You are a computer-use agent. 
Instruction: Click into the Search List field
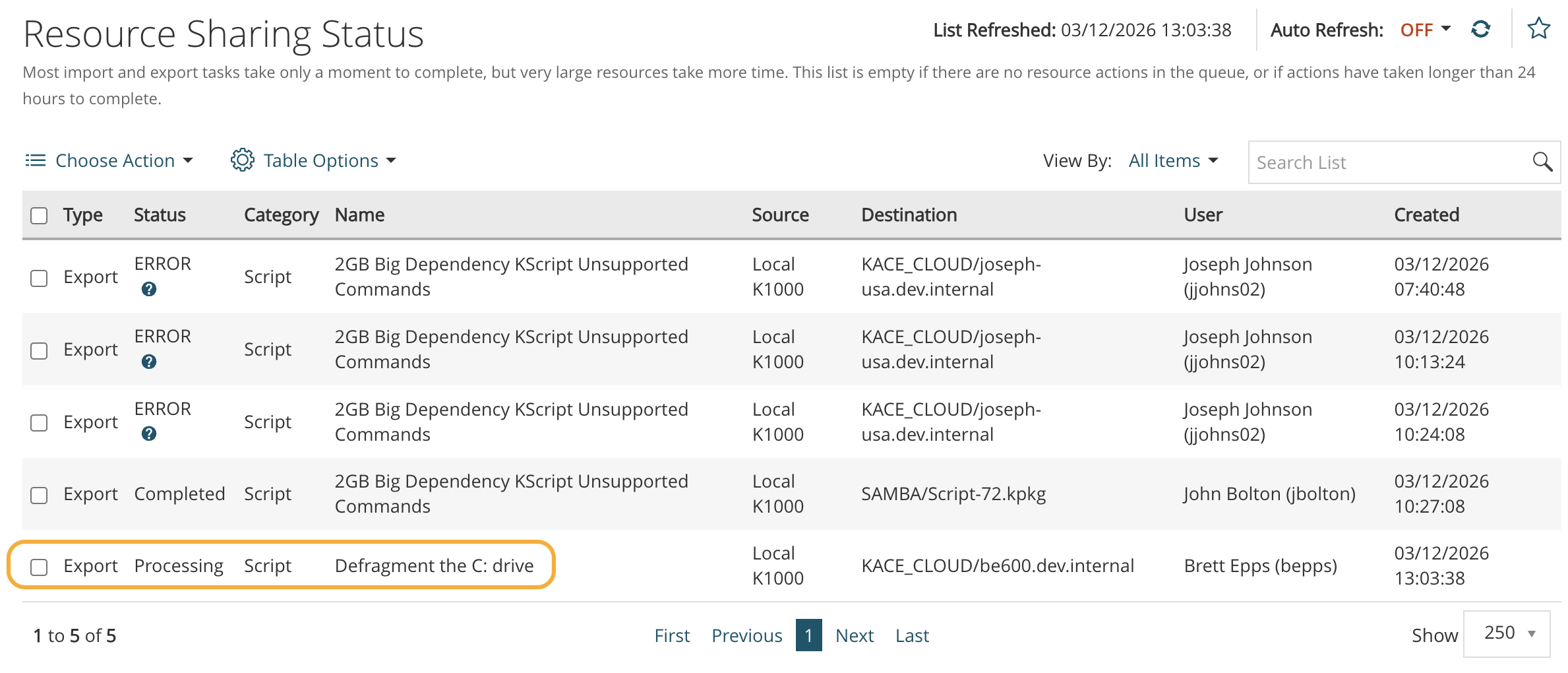tap(1388, 162)
